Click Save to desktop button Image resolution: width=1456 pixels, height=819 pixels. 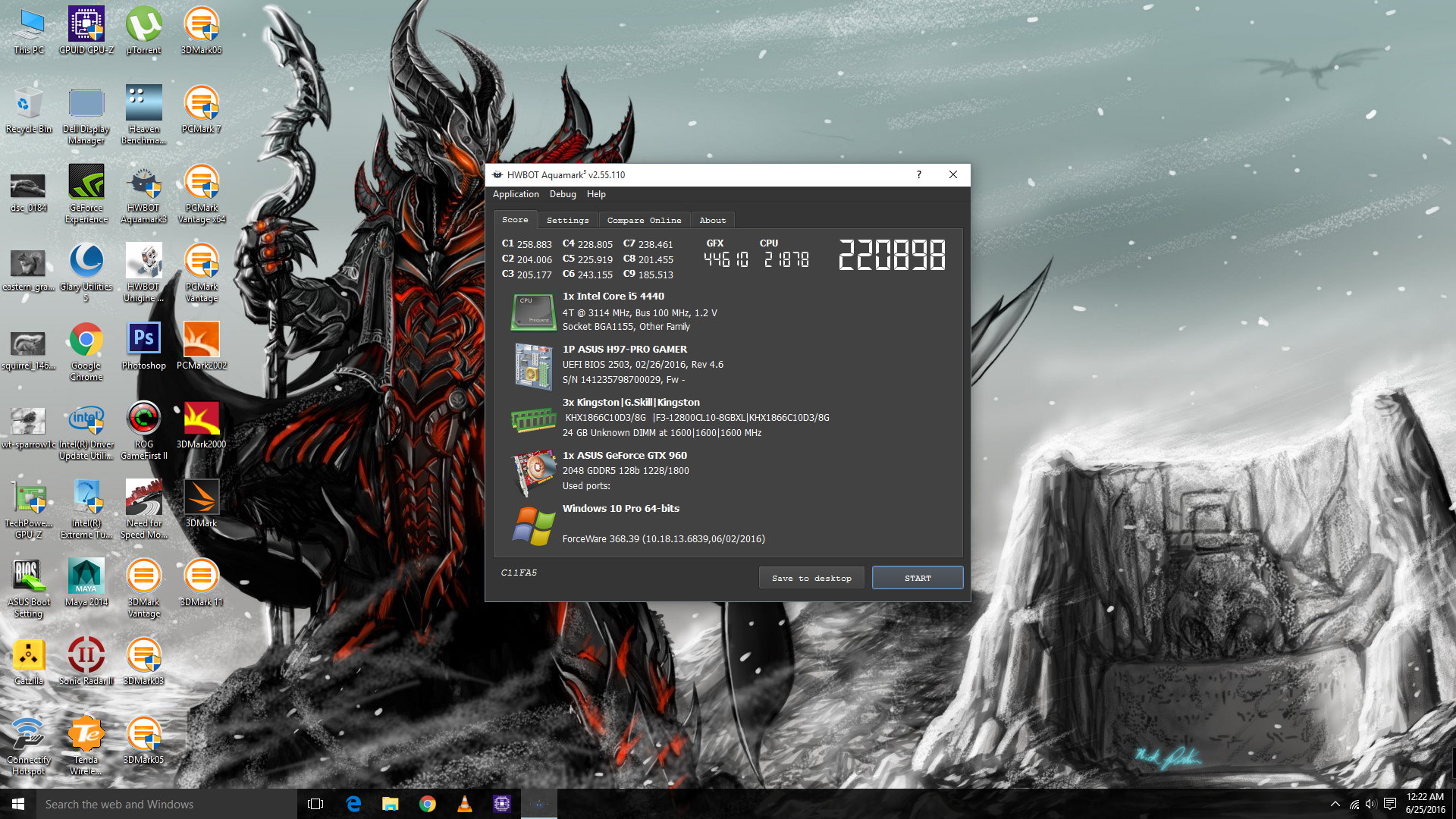click(x=811, y=578)
